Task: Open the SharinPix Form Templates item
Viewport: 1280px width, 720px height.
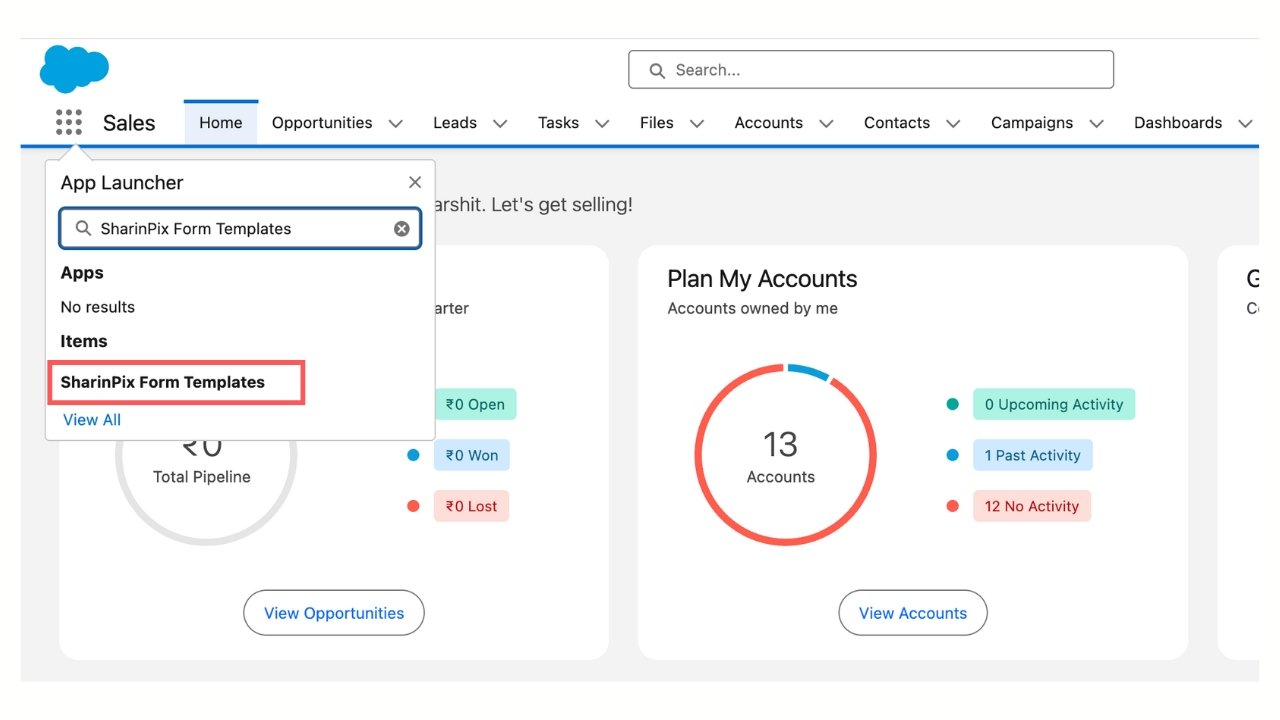Action: 163,382
